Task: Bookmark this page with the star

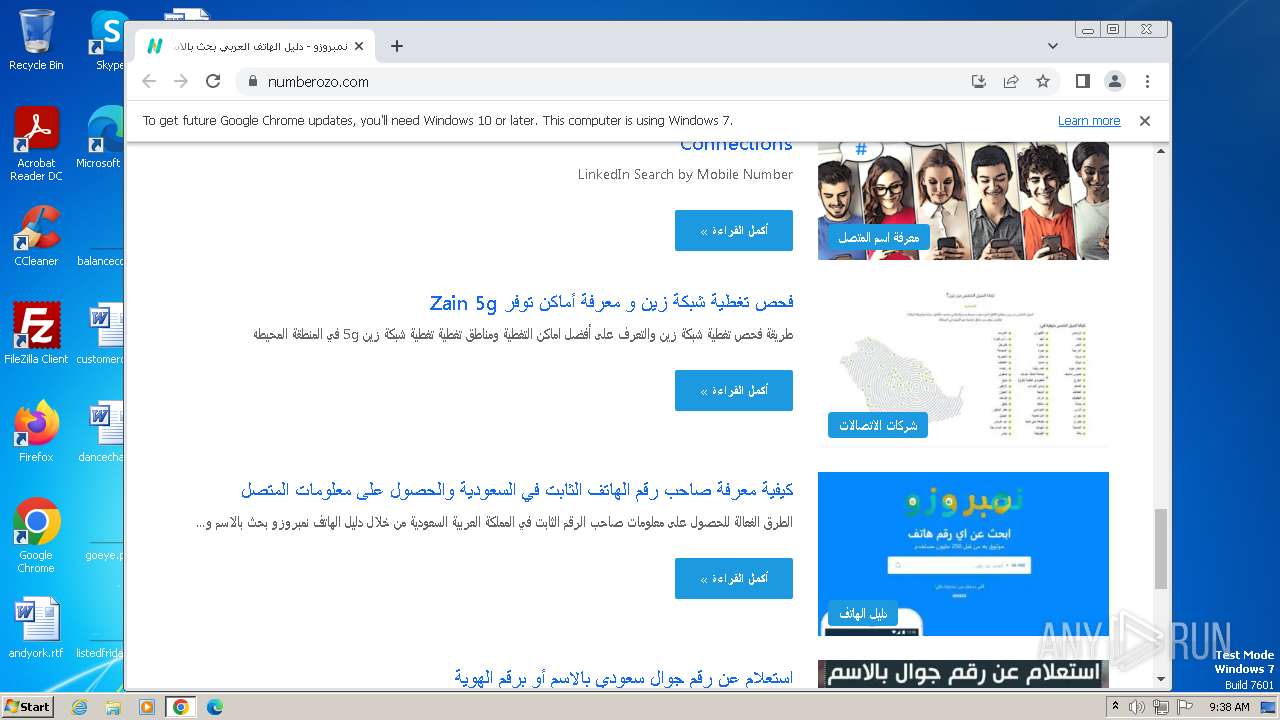Action: coord(1043,82)
